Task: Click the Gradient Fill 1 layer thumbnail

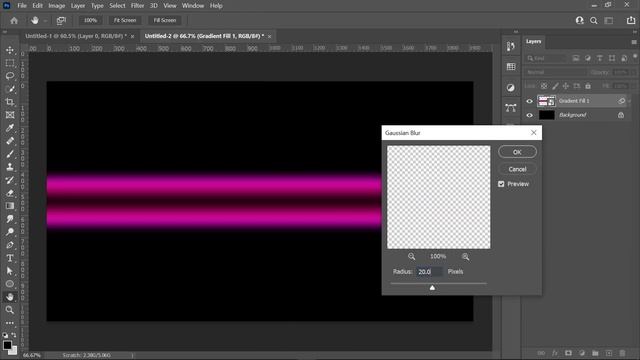Action: (546, 101)
